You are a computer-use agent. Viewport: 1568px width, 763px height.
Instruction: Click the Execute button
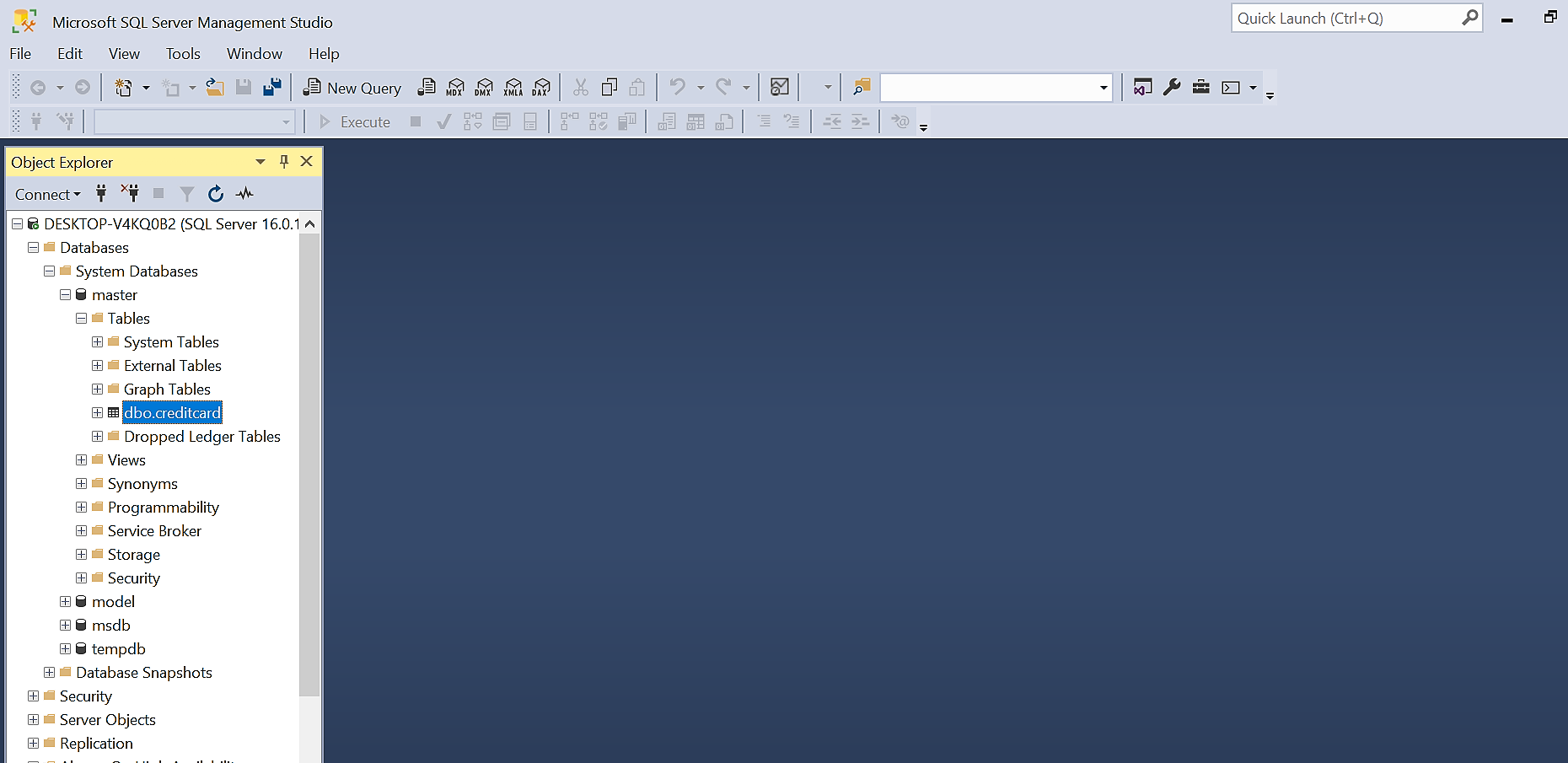tap(354, 122)
